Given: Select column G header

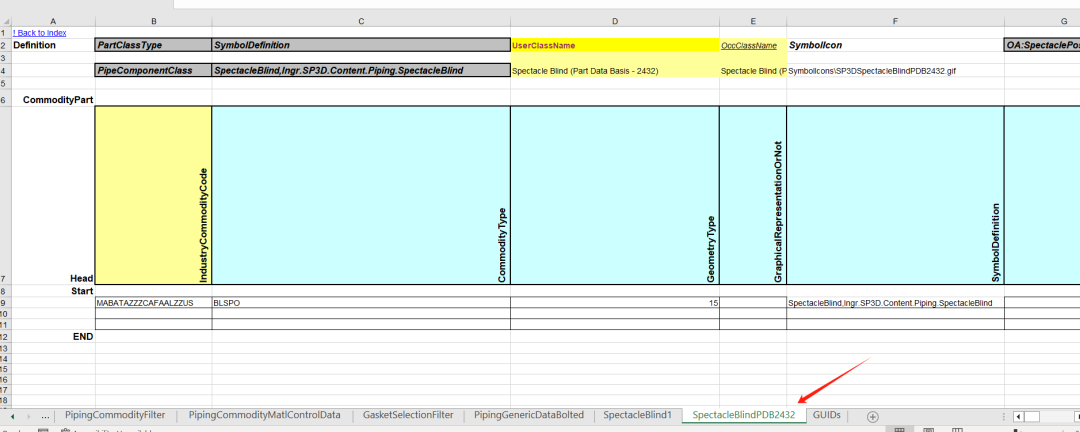Looking at the screenshot, I should click(x=1041, y=21).
